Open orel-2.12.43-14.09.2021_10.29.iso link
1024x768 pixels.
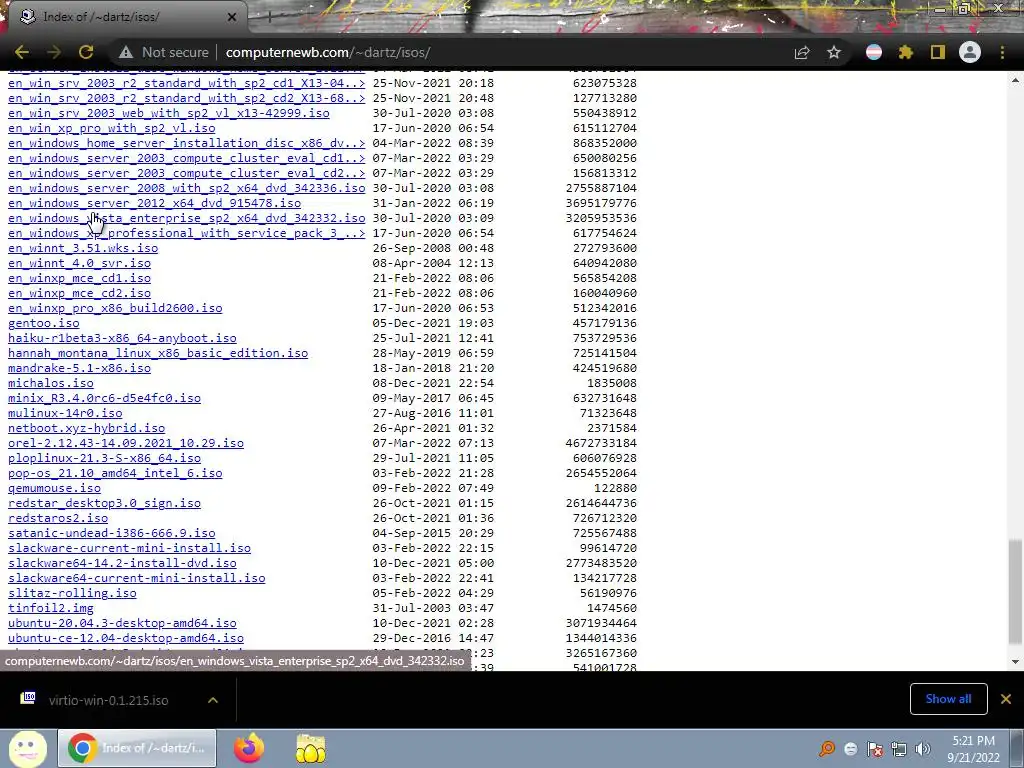(126, 443)
